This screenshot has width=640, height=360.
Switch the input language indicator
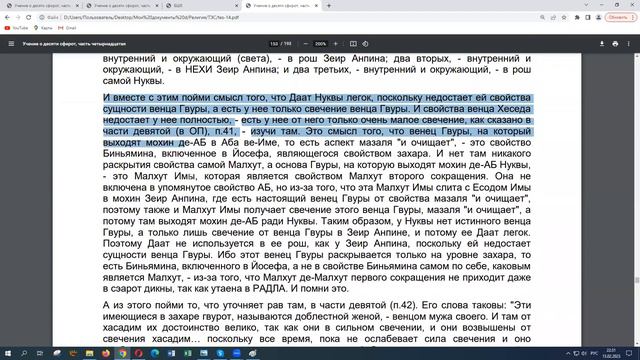pos(594,353)
